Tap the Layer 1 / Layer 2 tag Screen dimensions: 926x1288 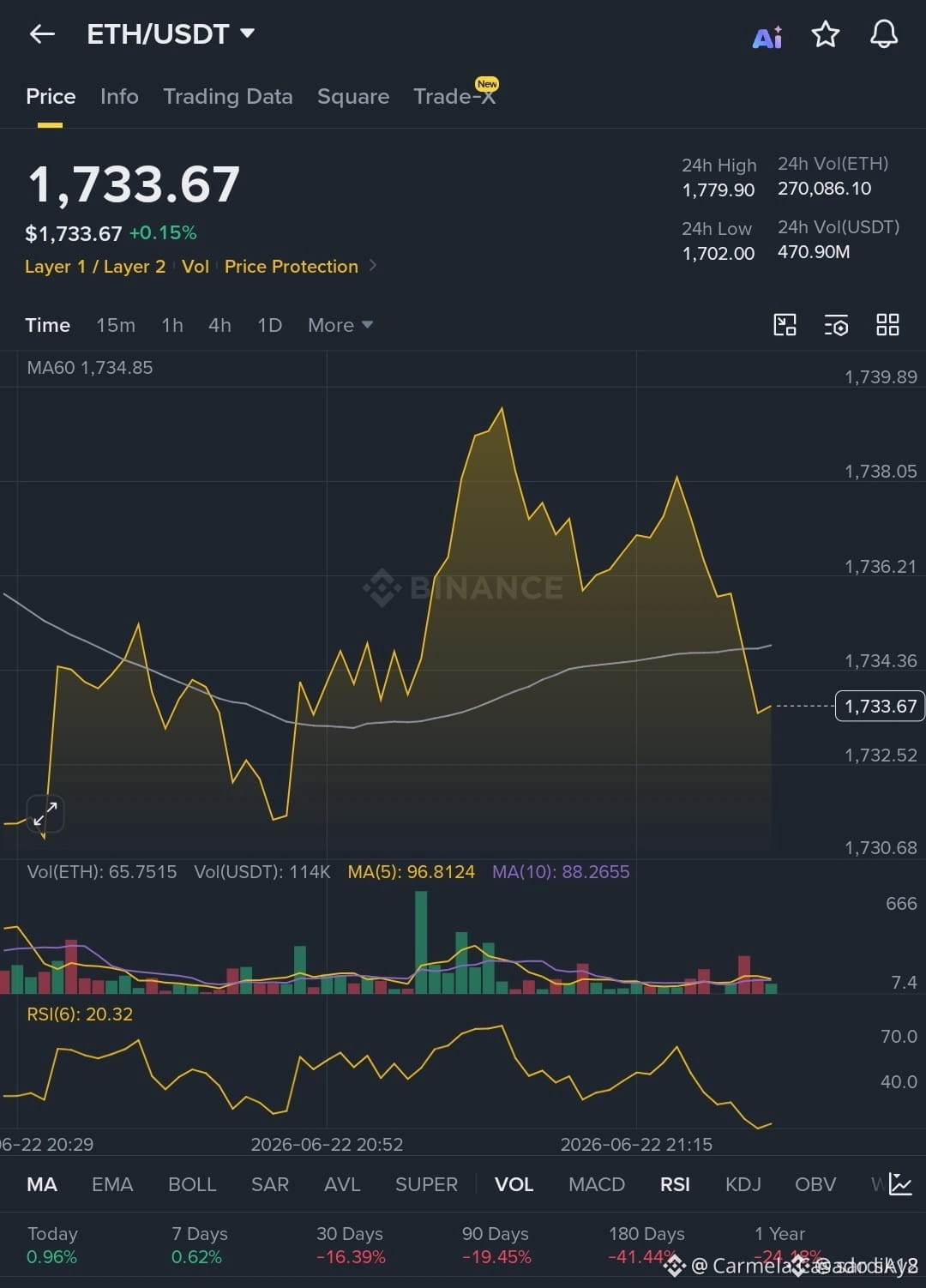click(95, 267)
